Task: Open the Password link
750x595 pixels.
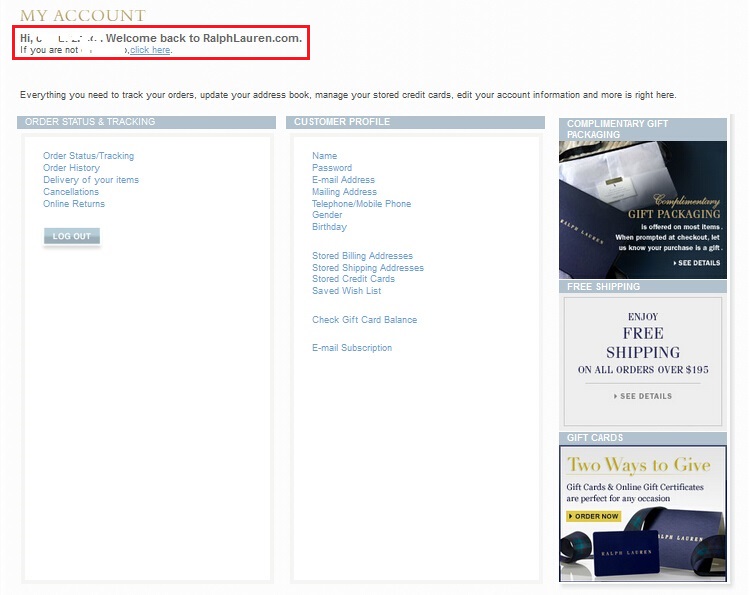Action: point(331,168)
